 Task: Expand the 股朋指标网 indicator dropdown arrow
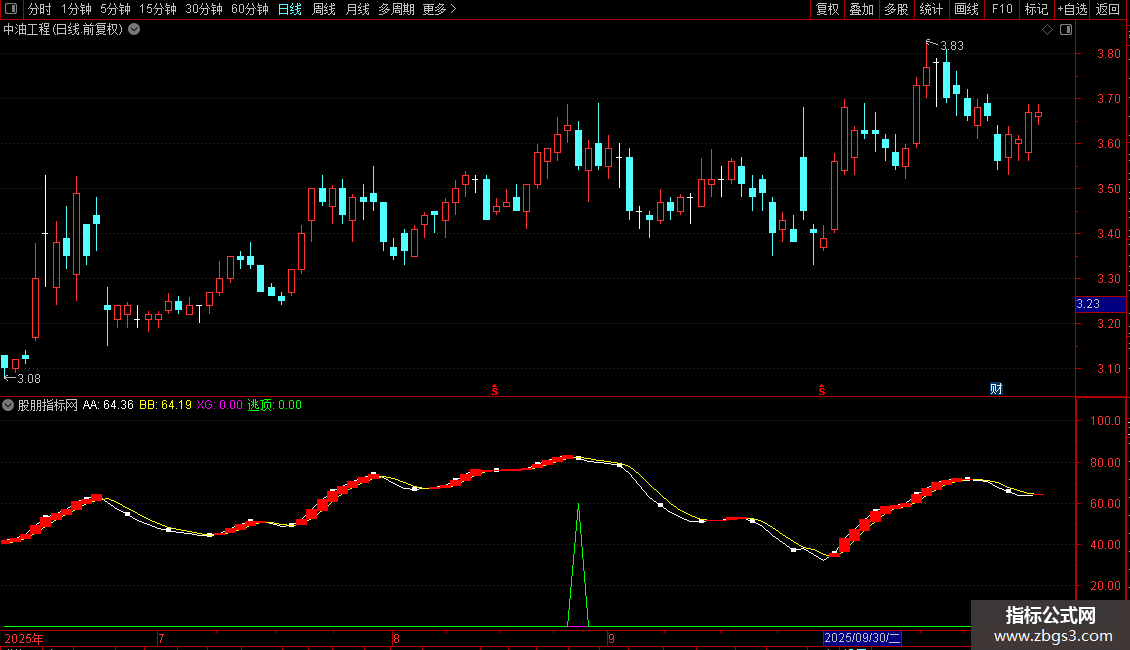[8, 405]
